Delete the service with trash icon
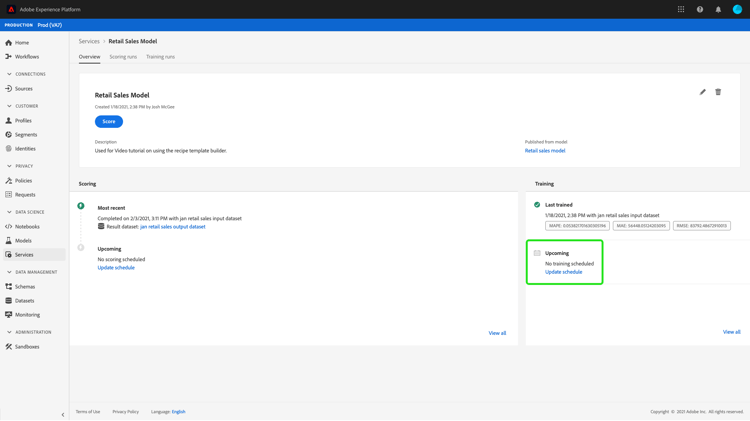The width and height of the screenshot is (750, 421). 718,92
